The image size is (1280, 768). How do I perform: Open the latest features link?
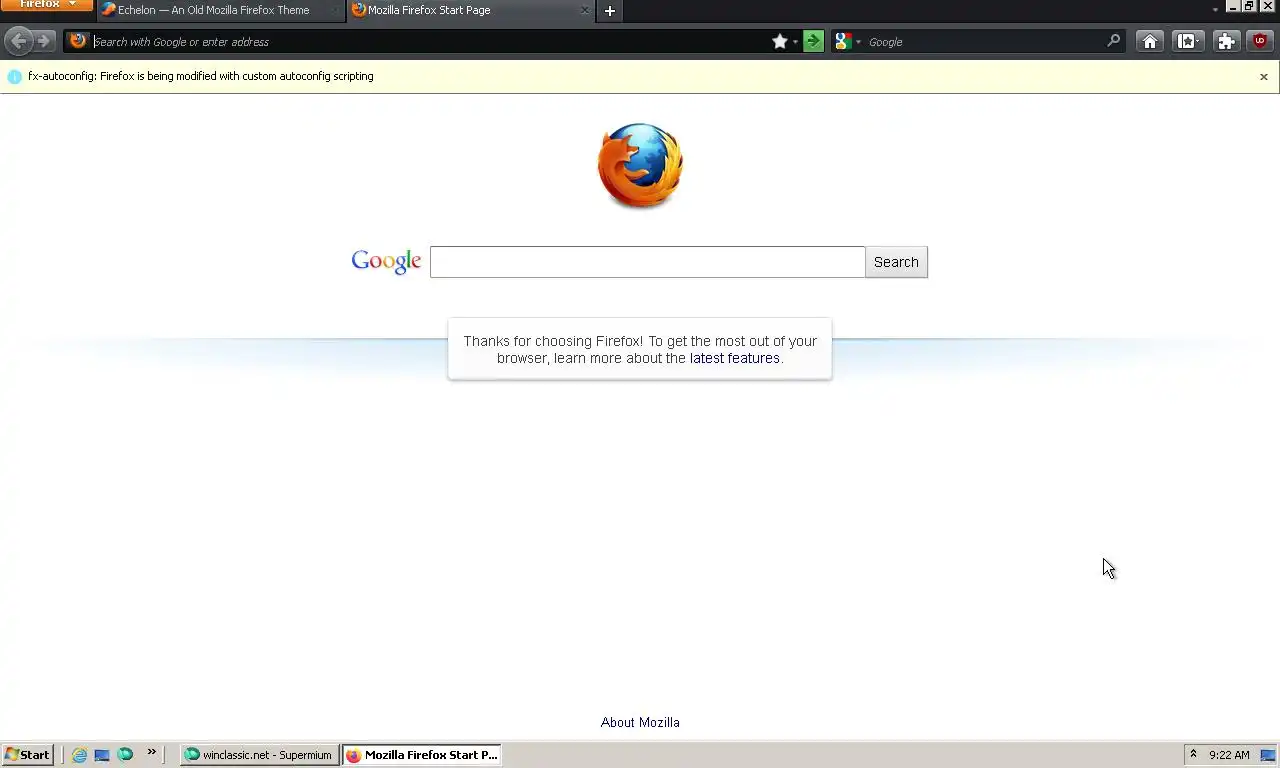click(x=734, y=358)
